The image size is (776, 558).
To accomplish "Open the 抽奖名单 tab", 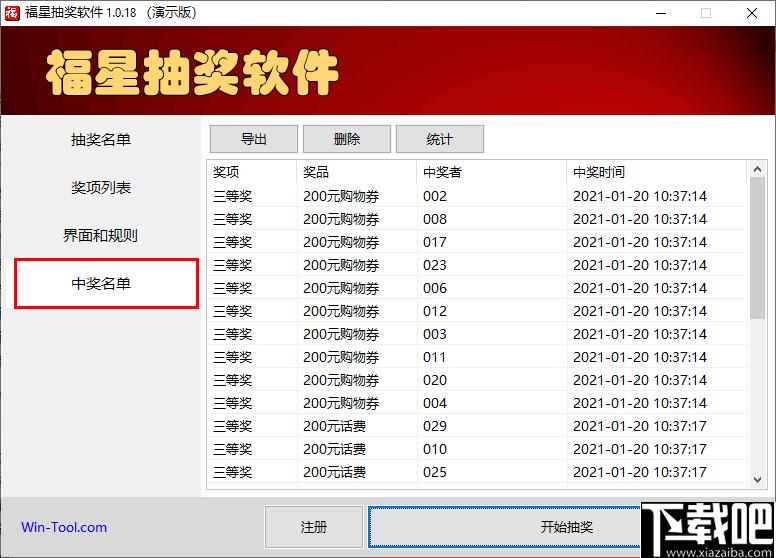I will (x=101, y=140).
